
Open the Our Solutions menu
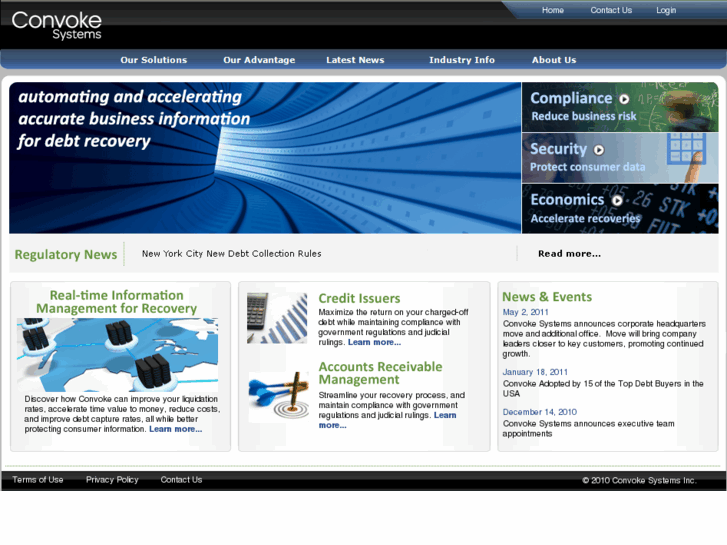153,60
